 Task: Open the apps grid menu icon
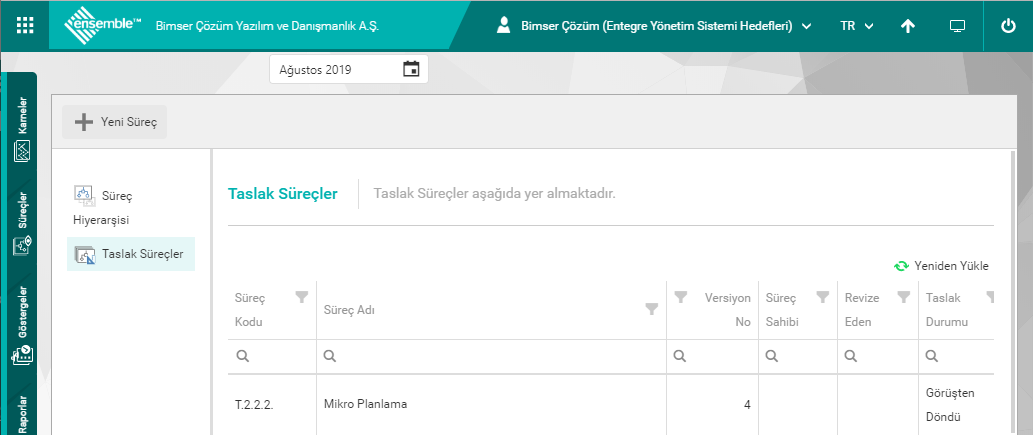(x=24, y=26)
